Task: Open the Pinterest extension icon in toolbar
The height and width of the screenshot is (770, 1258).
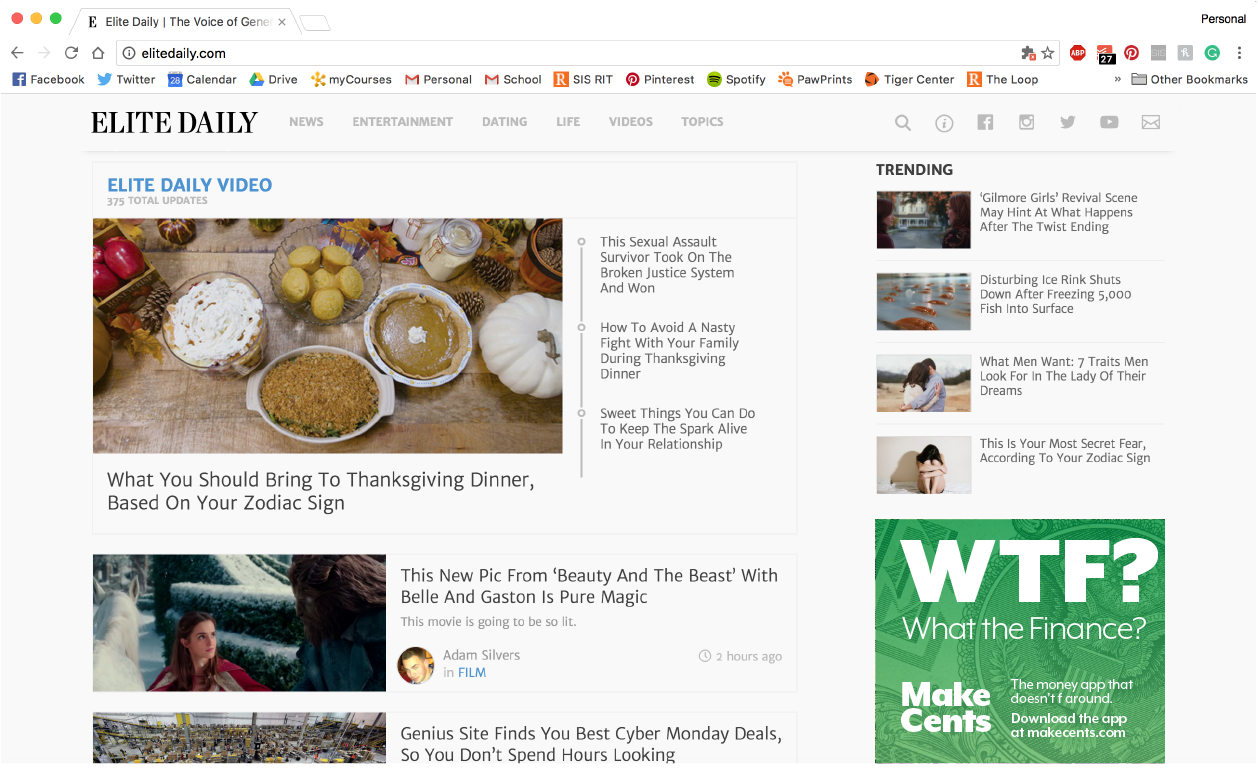Action: pos(1131,53)
